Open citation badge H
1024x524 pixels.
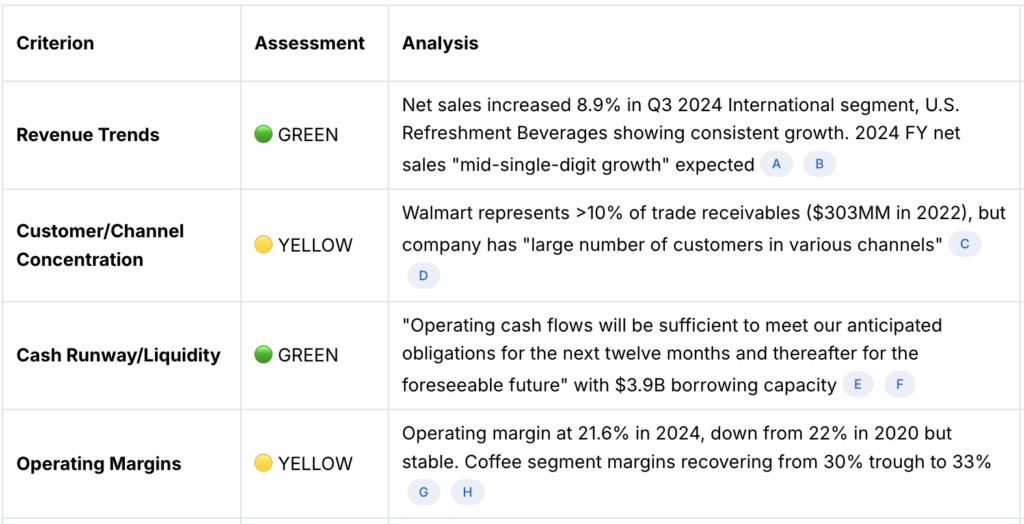(467, 492)
